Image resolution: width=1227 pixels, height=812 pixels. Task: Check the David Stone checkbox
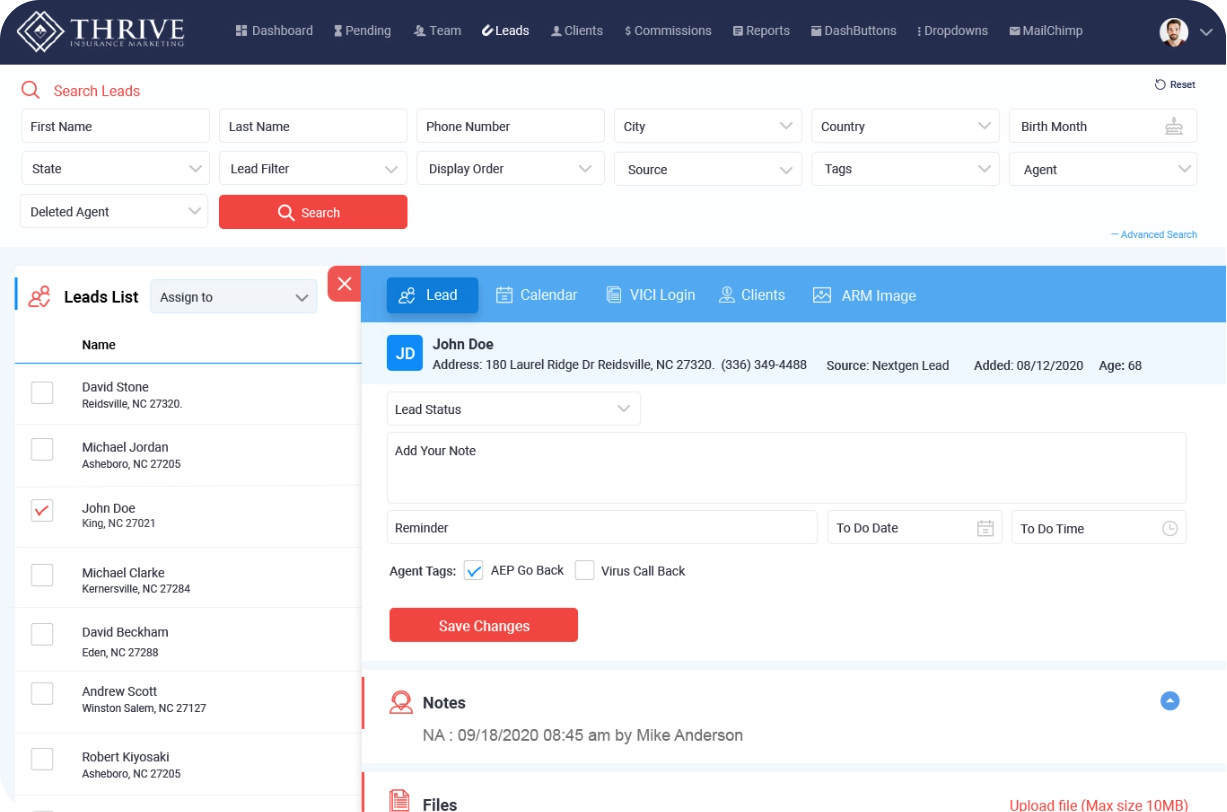coord(42,392)
